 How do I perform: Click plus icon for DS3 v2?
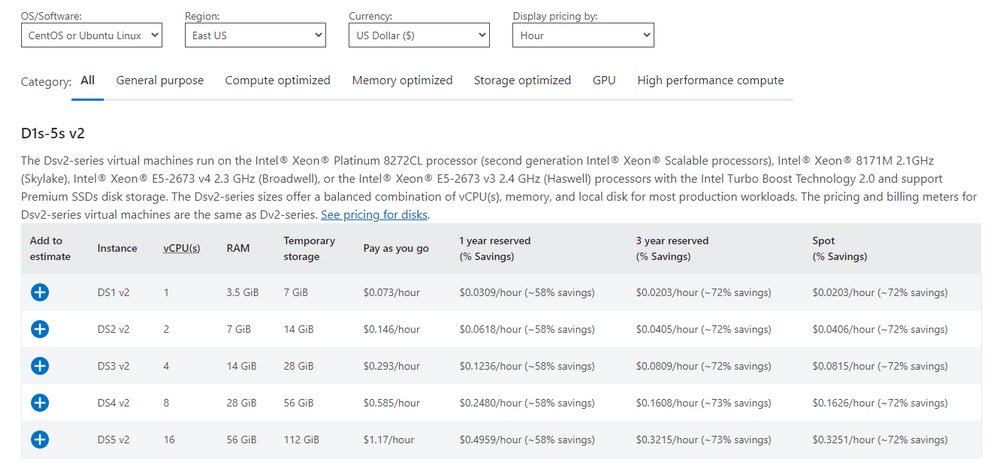pyautogui.click(x=40, y=366)
